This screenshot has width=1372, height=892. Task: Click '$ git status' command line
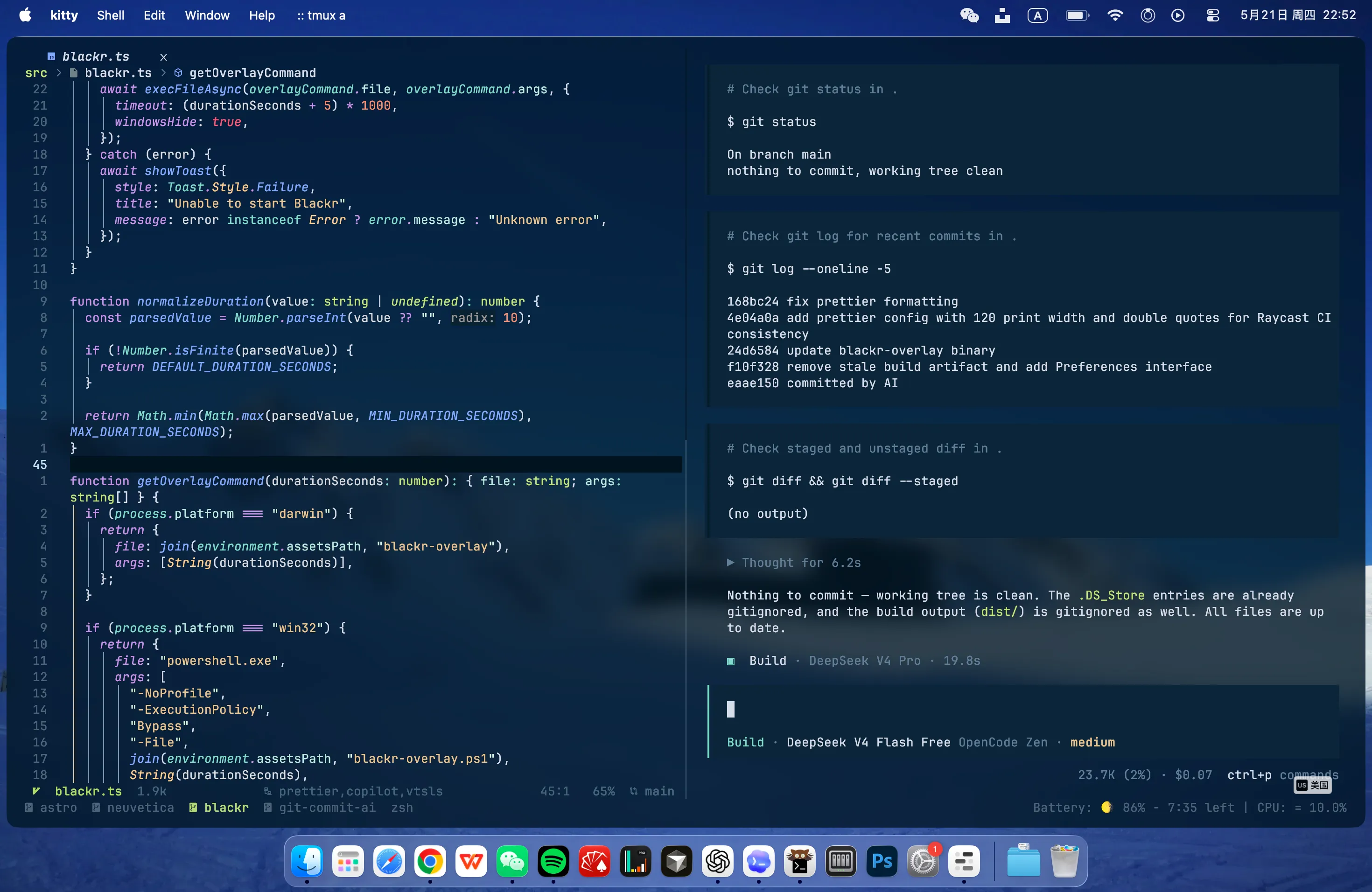(771, 122)
